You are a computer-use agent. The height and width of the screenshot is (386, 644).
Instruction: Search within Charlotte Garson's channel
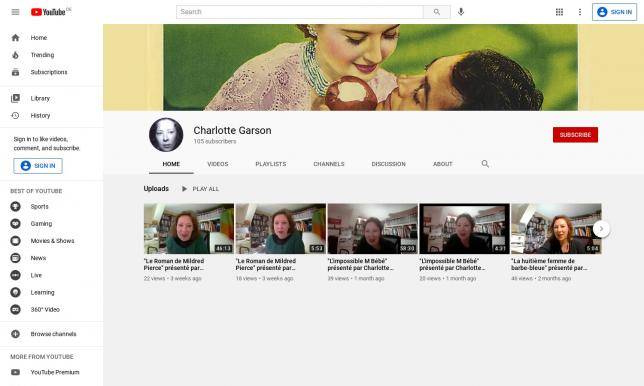pos(485,164)
